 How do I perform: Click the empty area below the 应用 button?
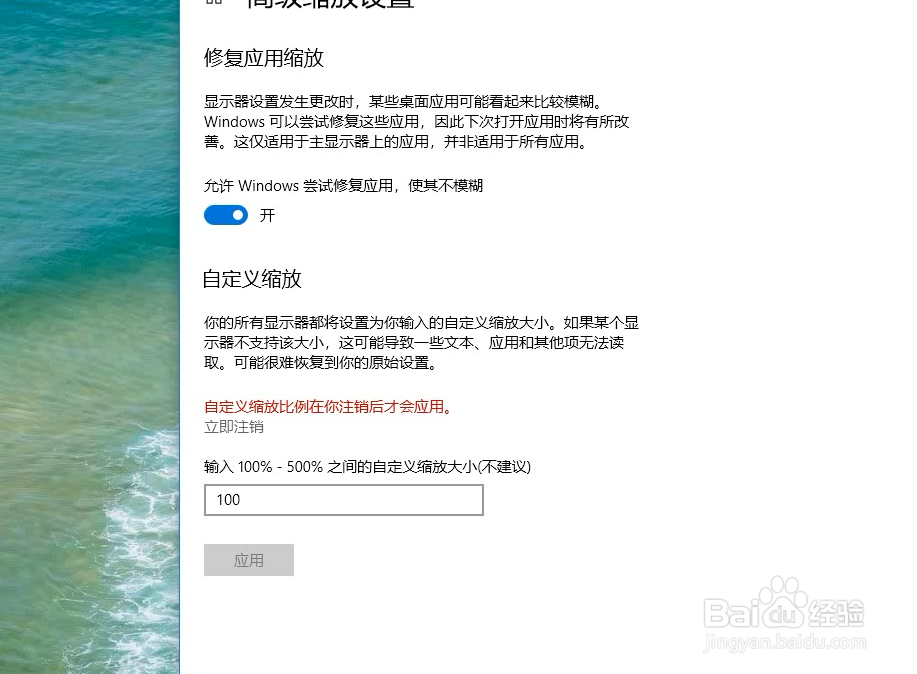[x=409, y=626]
